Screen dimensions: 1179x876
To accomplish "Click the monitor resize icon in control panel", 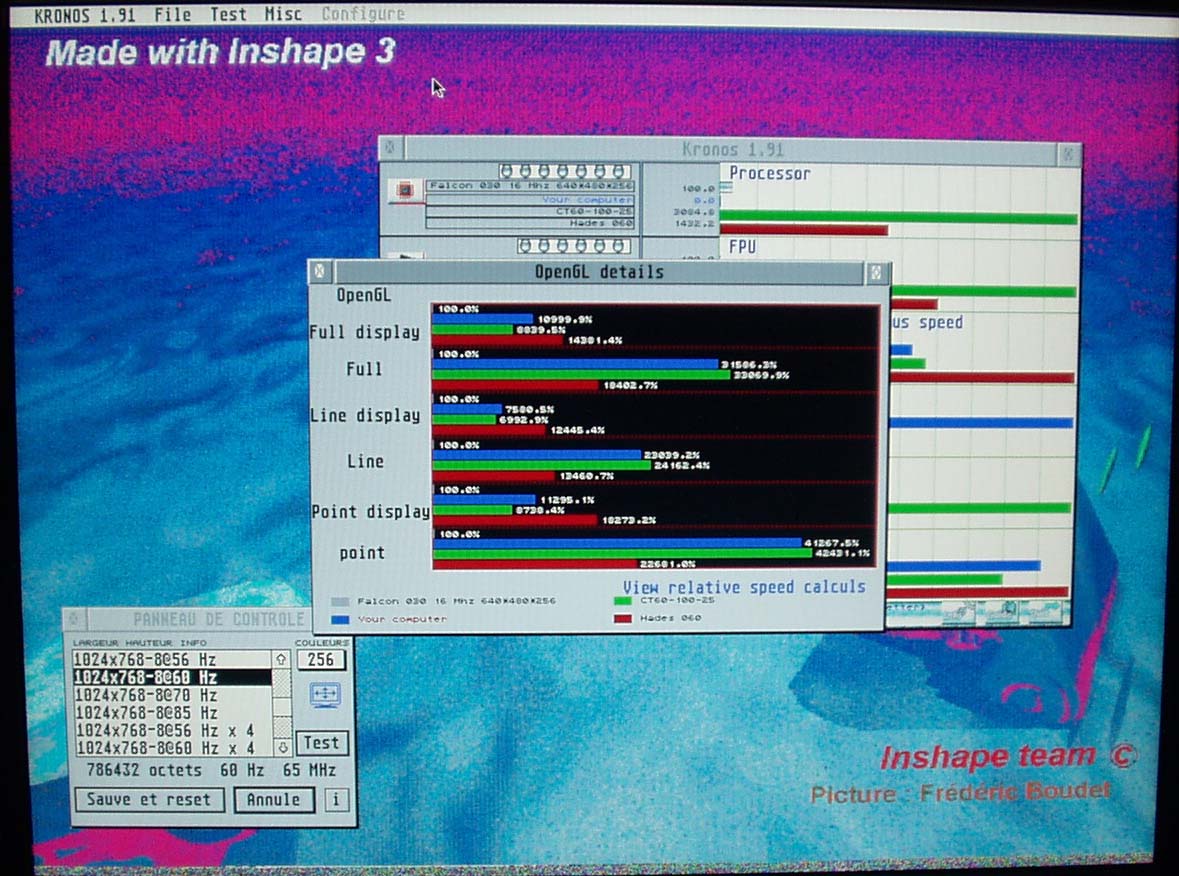I will point(324,695).
